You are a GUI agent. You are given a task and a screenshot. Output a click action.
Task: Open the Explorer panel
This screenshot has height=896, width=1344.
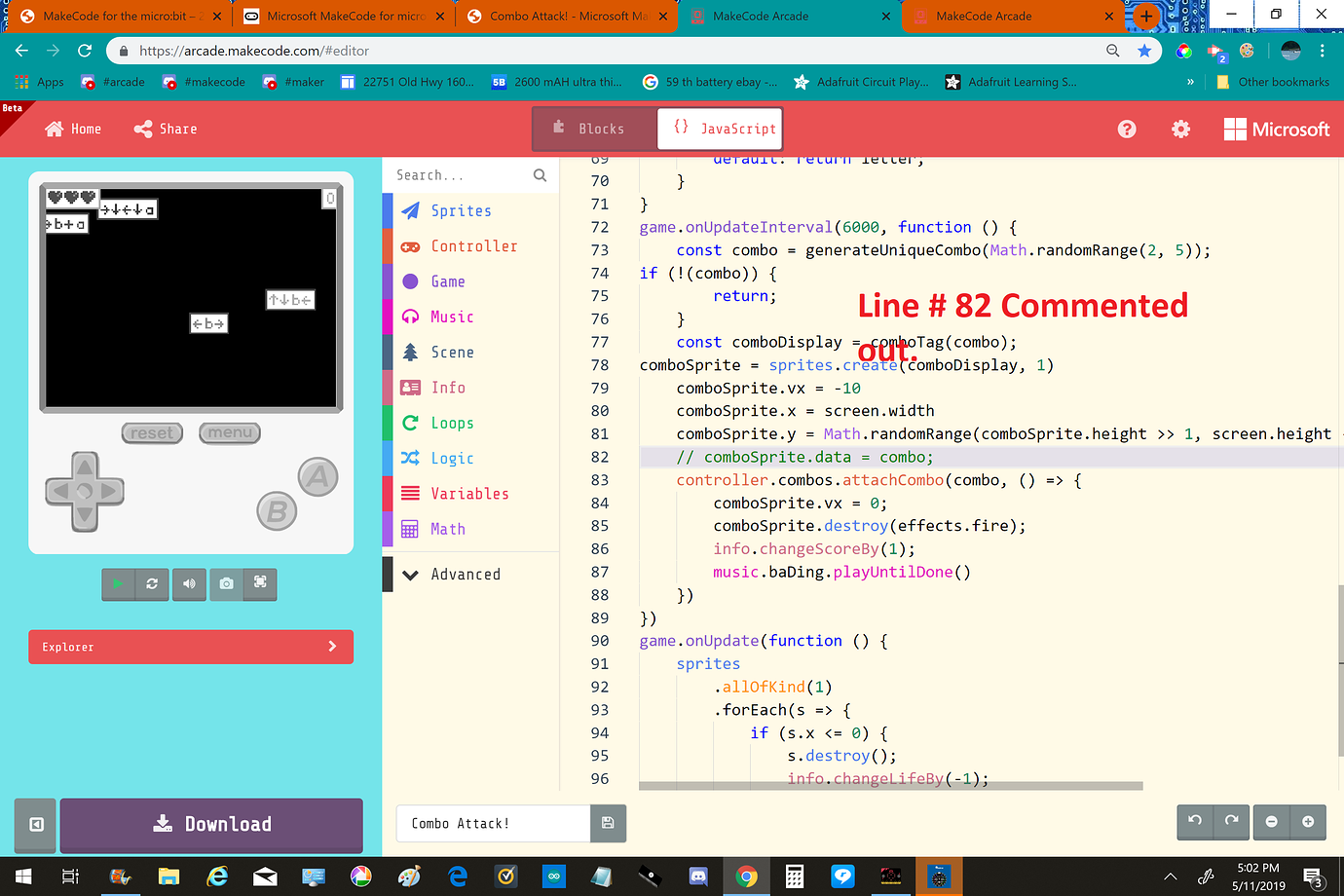point(191,647)
